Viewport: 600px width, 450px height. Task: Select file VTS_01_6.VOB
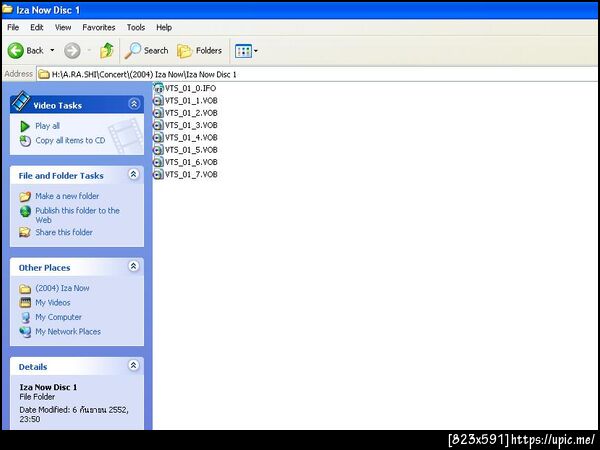pos(191,162)
